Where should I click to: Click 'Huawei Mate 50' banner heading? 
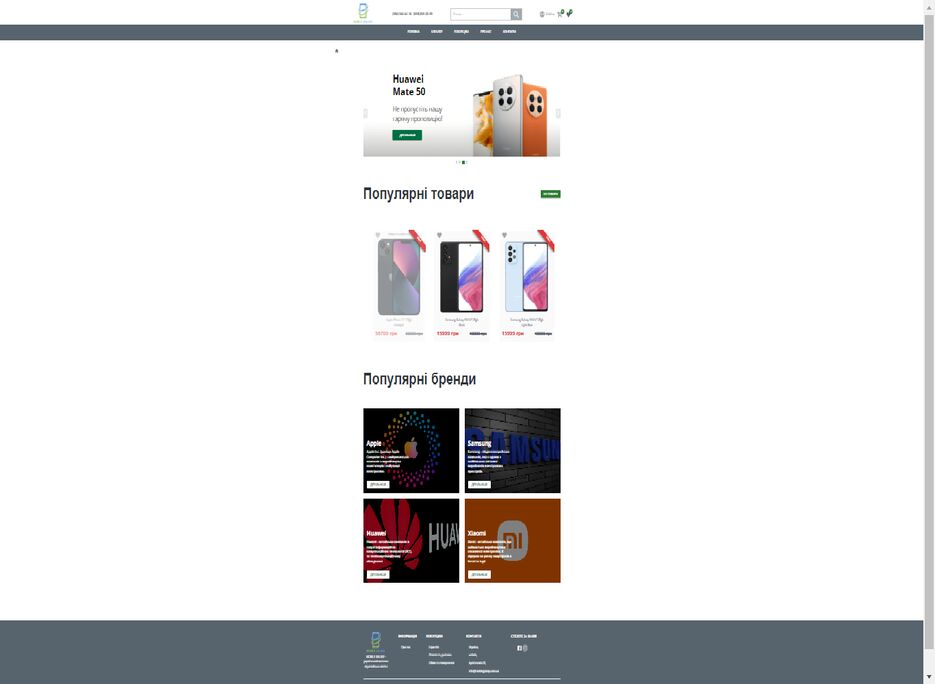point(409,85)
